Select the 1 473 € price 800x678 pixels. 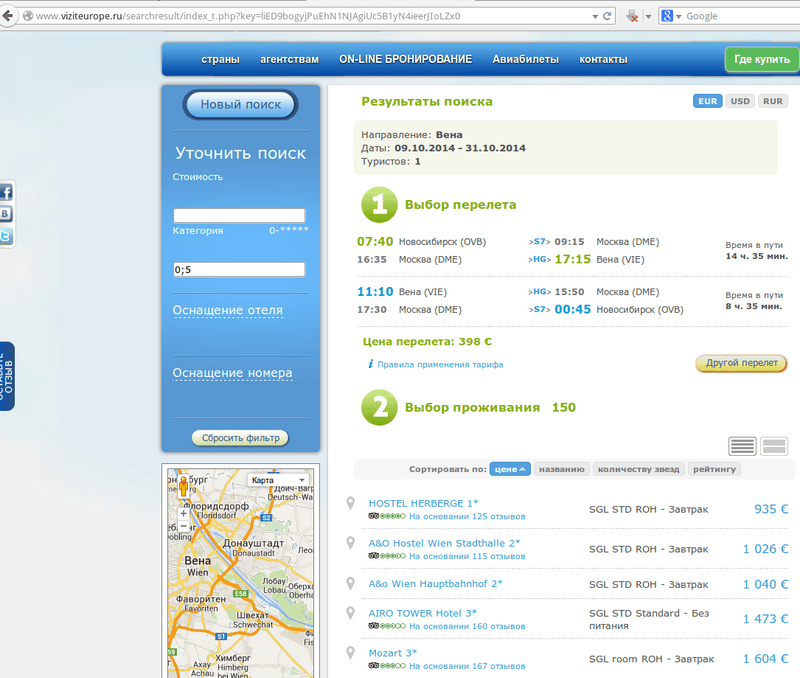765,619
